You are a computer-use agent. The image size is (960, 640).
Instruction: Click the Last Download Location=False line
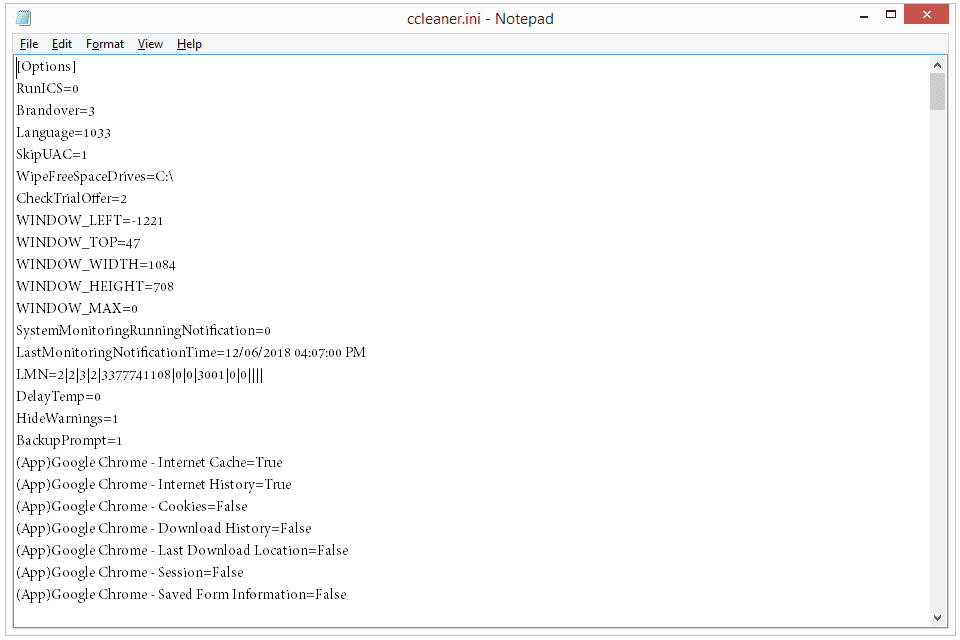[x=182, y=551]
